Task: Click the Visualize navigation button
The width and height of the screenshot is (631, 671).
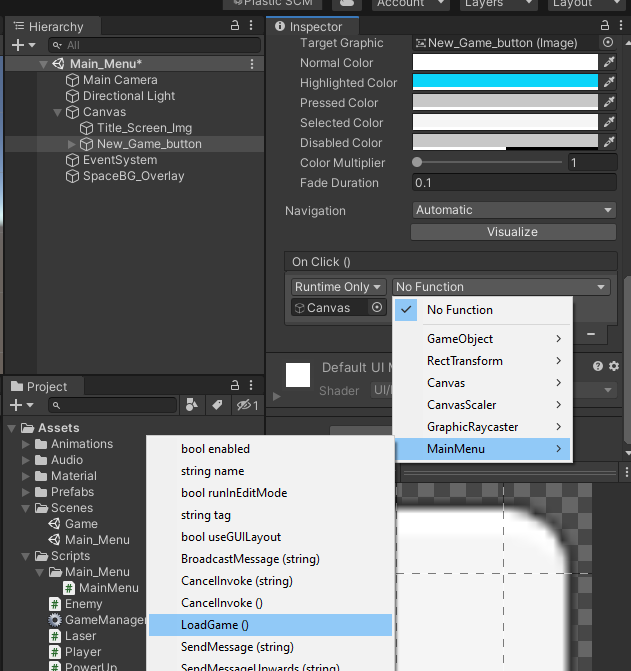Action: point(513,232)
